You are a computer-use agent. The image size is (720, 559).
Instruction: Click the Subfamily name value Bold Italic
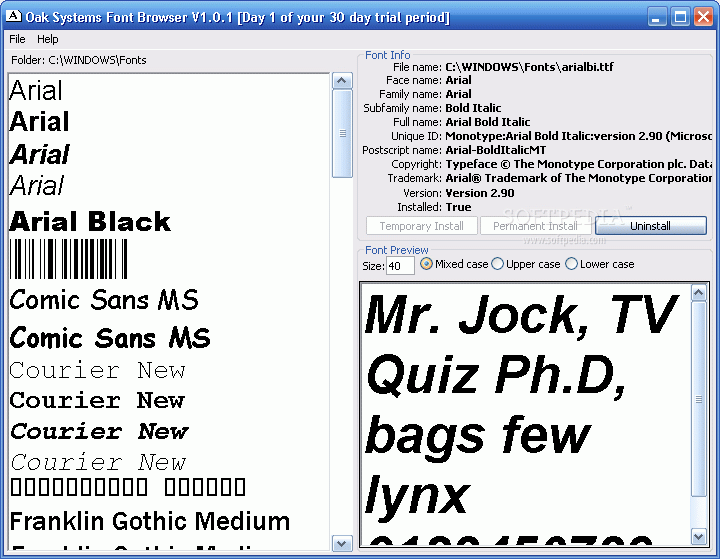(x=473, y=108)
